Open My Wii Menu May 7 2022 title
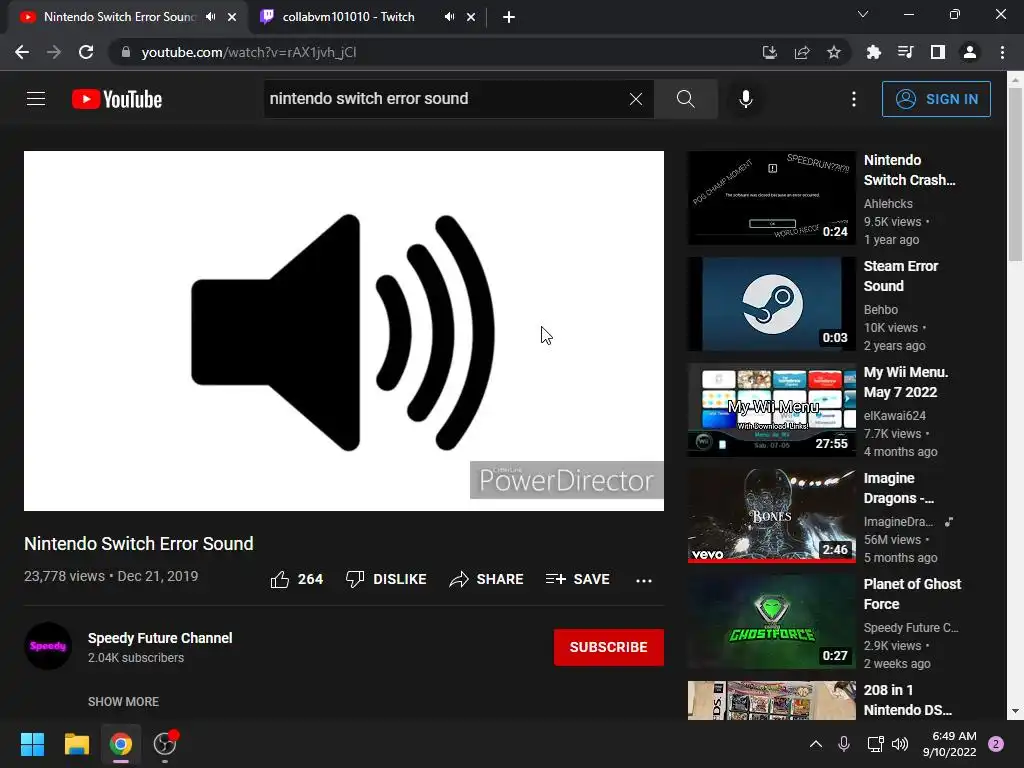Screen dimensions: 1024x768 (906, 382)
